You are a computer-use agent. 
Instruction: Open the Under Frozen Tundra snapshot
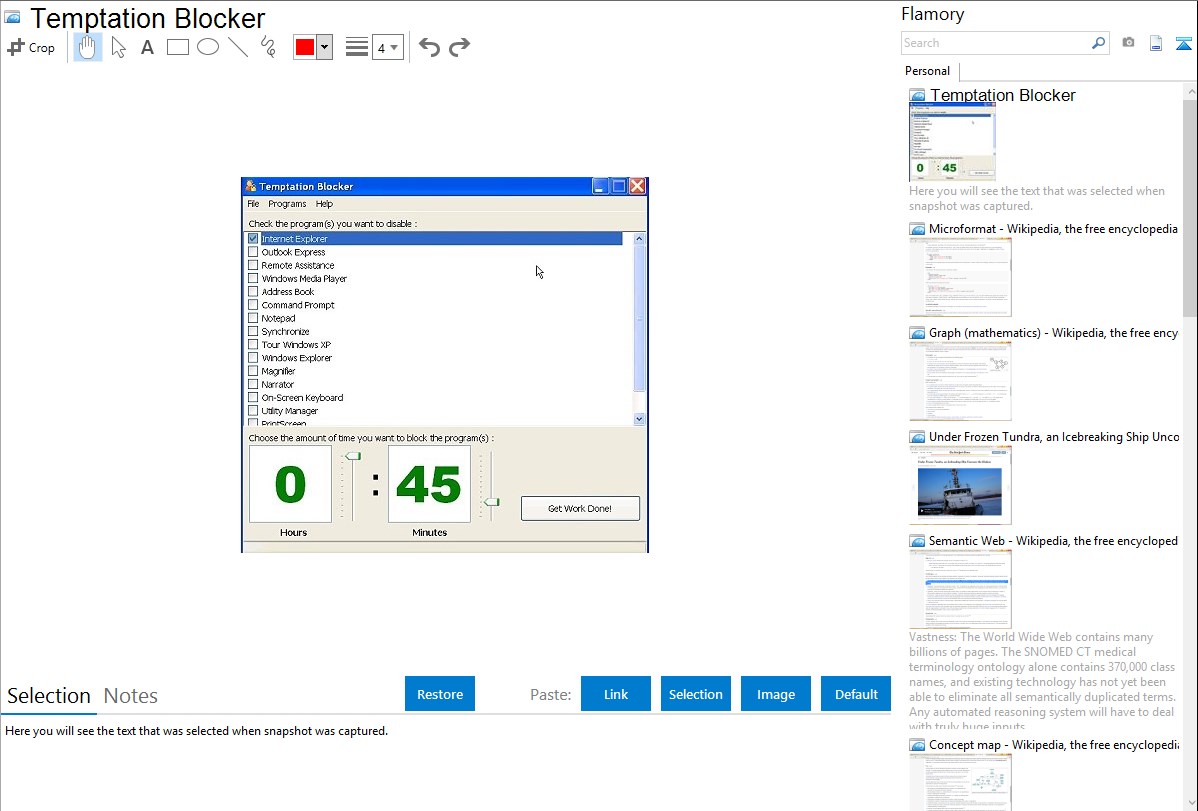click(x=960, y=485)
